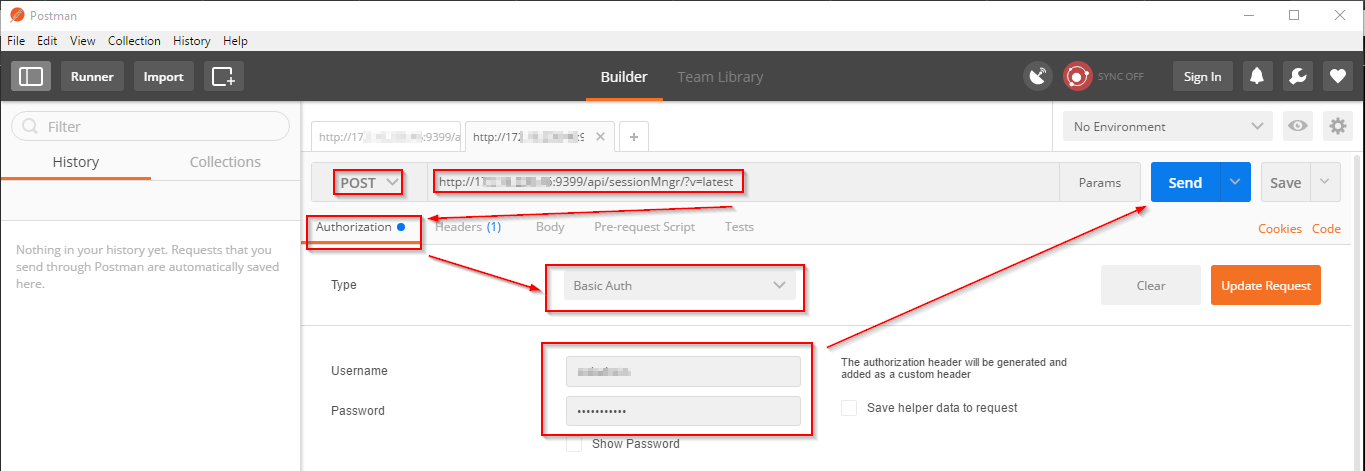Viewport: 1365px width, 471px height.
Task: Click the Save button
Action: [1285, 182]
